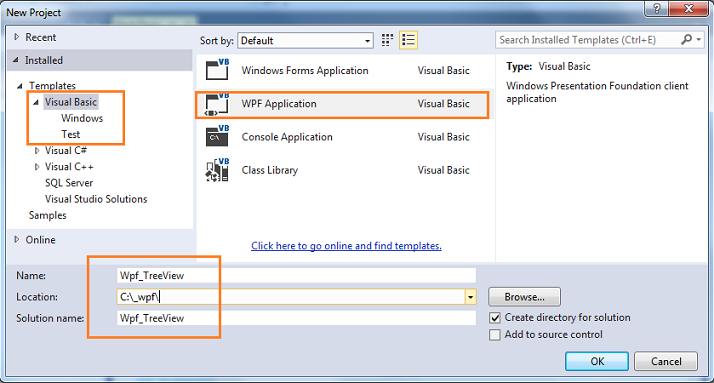Screen dimensions: 714x383
Task: Expand the Visual C# node arrow
Action: pyautogui.click(x=37, y=150)
